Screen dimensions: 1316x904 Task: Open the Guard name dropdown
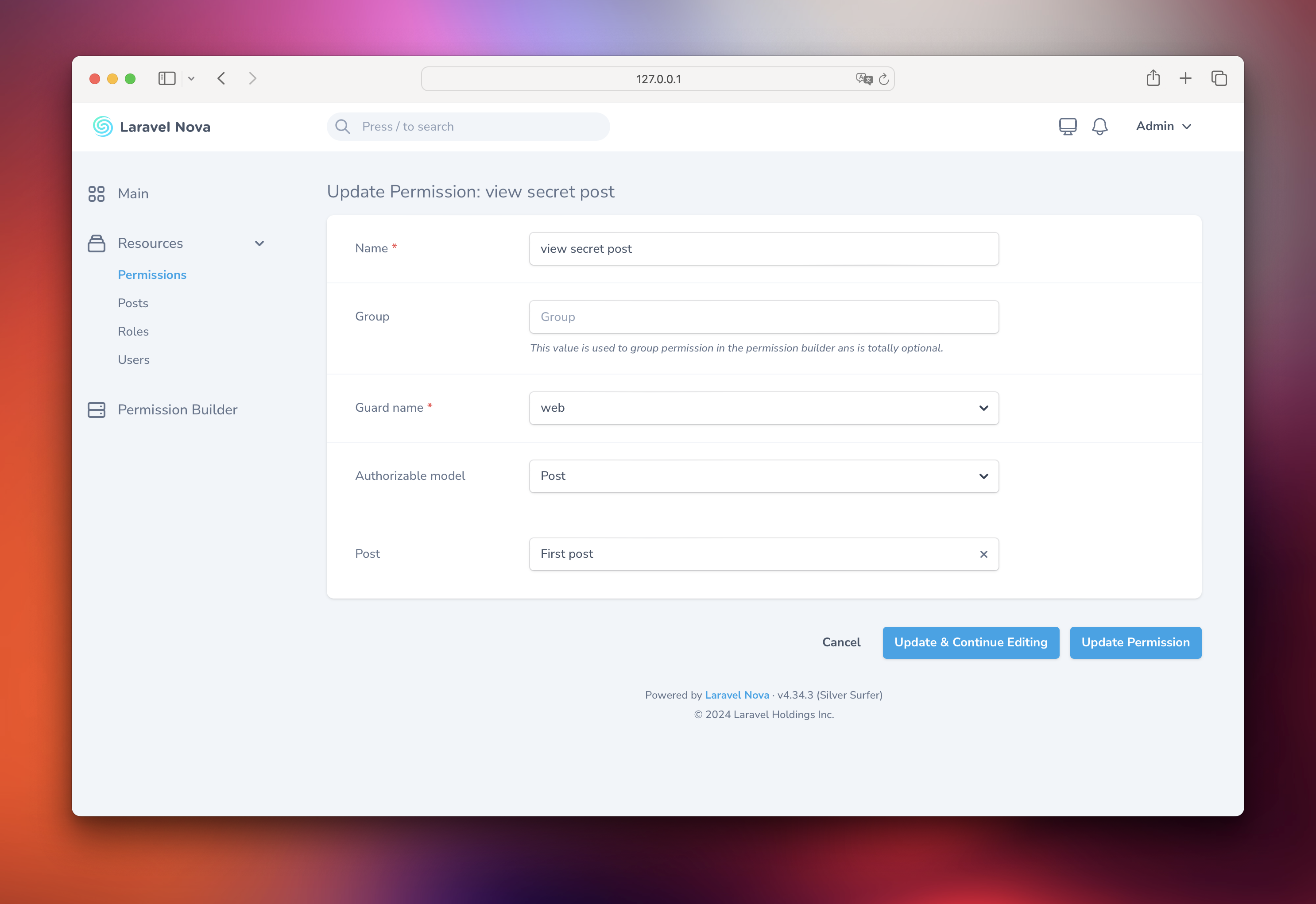[x=764, y=408]
